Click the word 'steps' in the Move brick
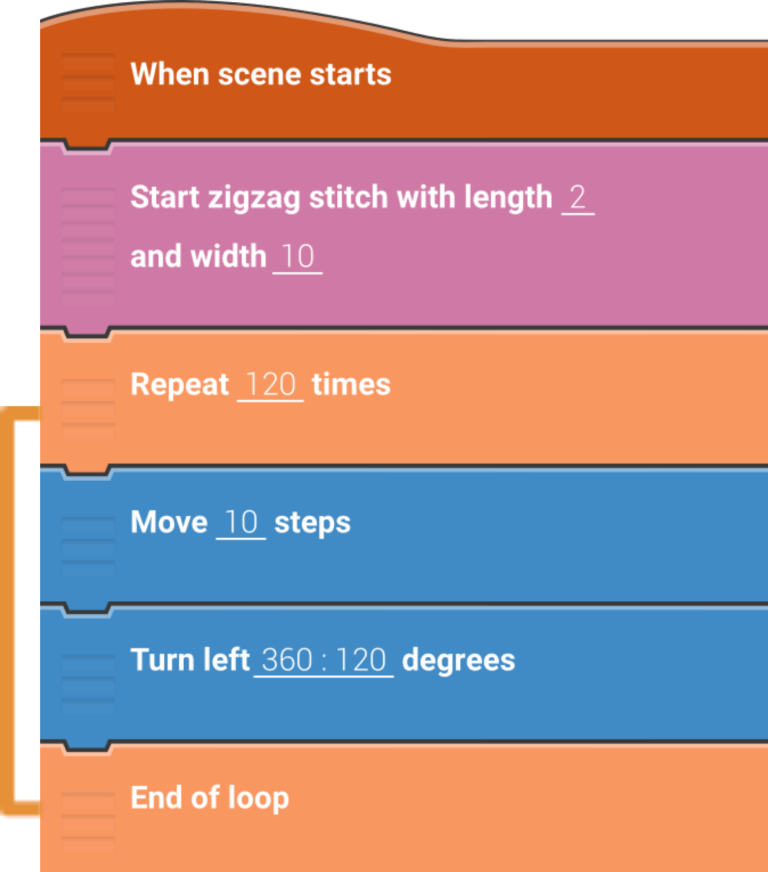The height and width of the screenshot is (872, 768). [x=312, y=522]
